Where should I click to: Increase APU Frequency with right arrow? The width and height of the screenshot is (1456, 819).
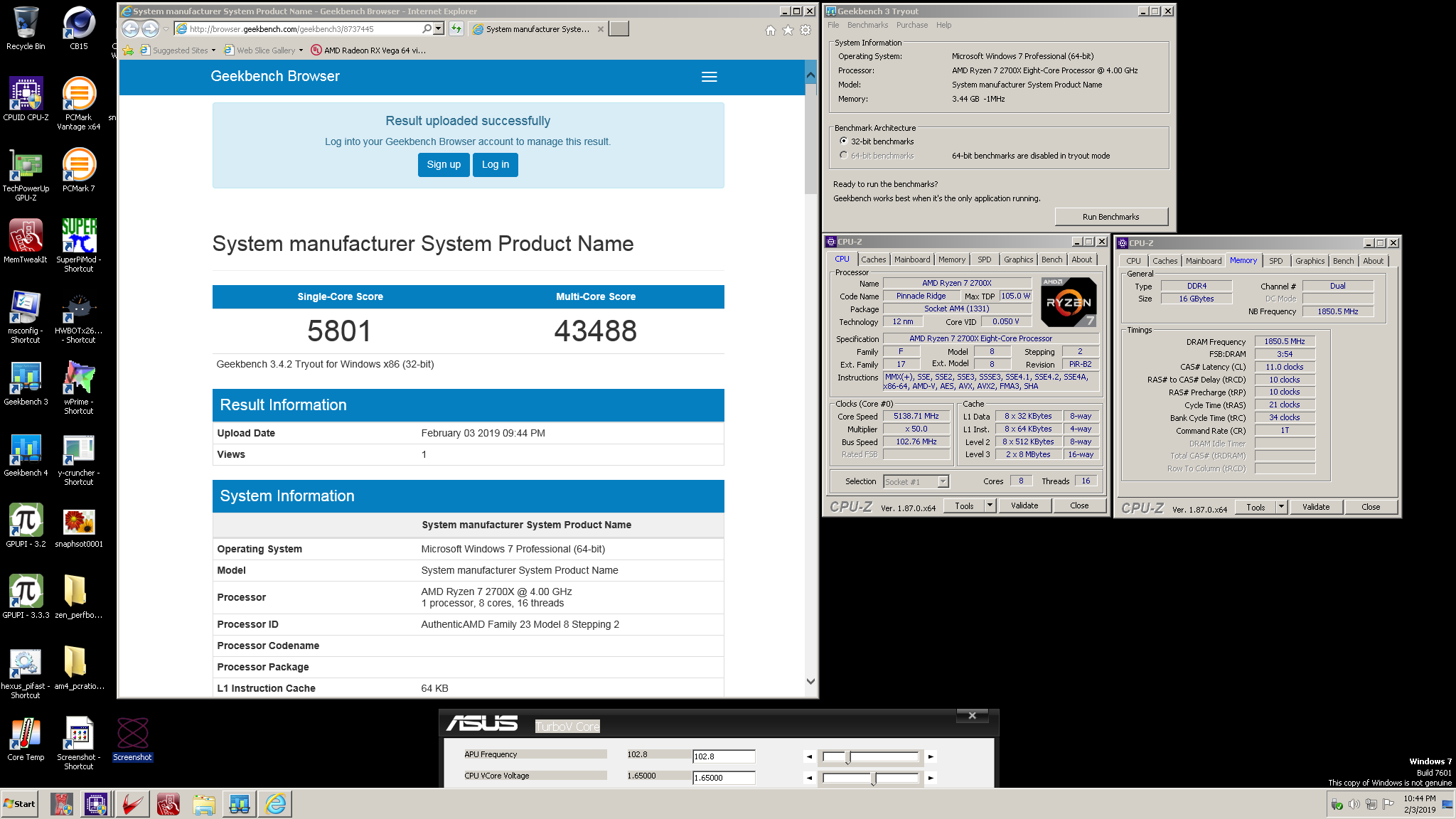931,756
